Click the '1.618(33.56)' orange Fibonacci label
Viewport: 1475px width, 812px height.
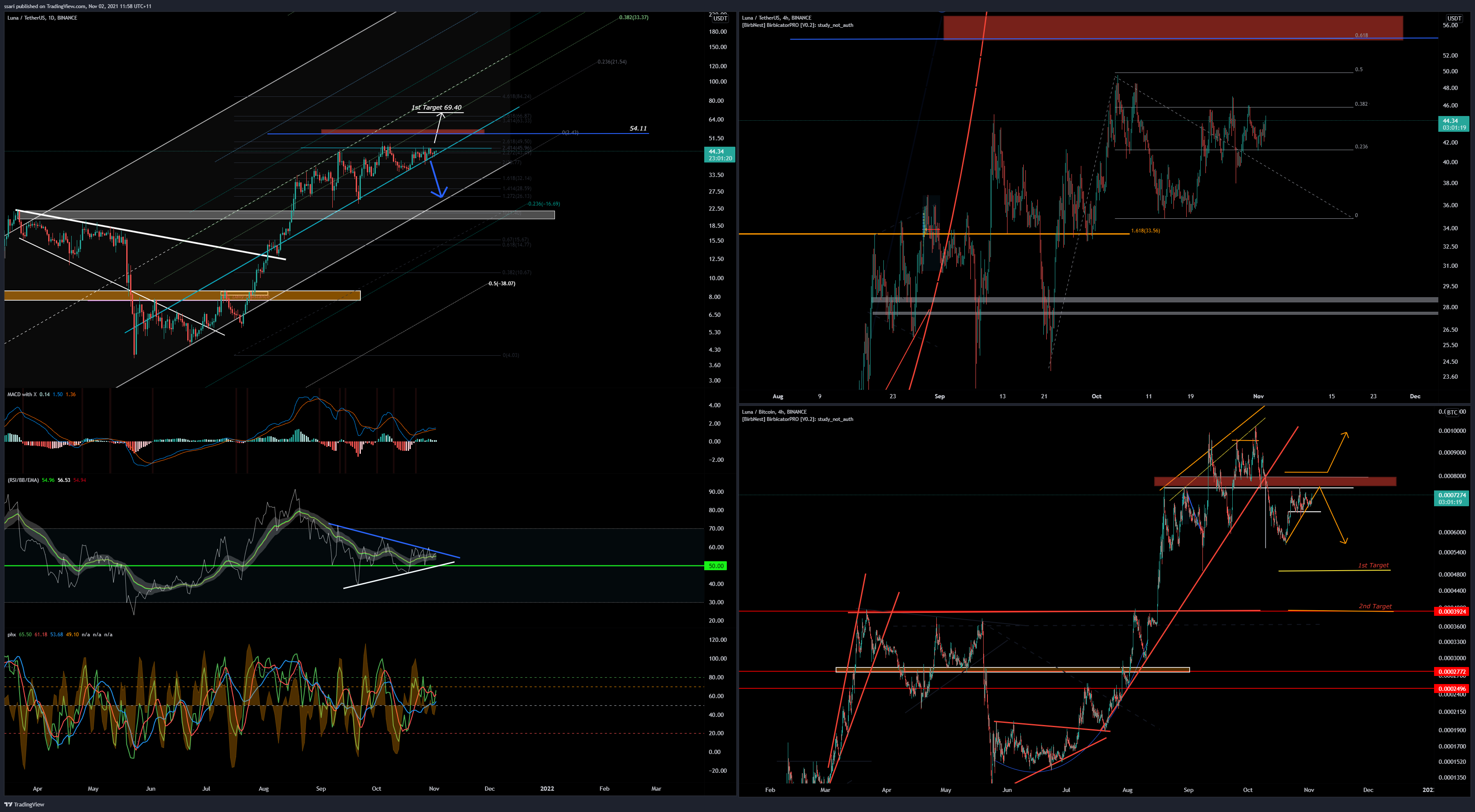coord(1145,231)
